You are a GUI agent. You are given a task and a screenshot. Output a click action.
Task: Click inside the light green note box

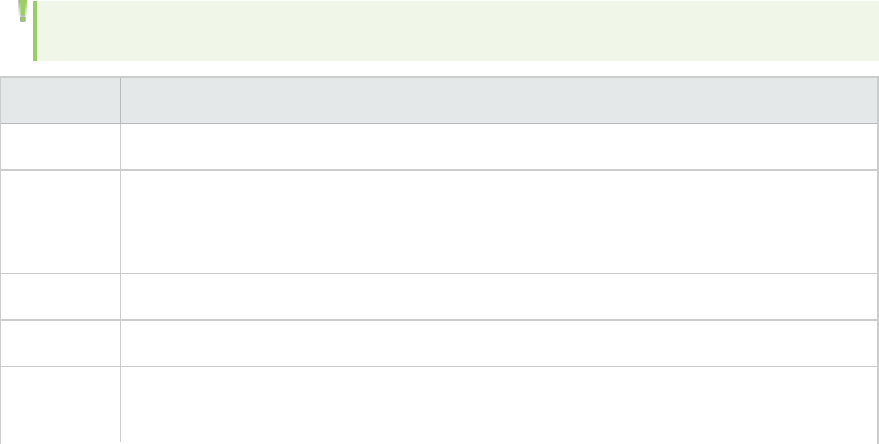pyautogui.click(x=457, y=31)
